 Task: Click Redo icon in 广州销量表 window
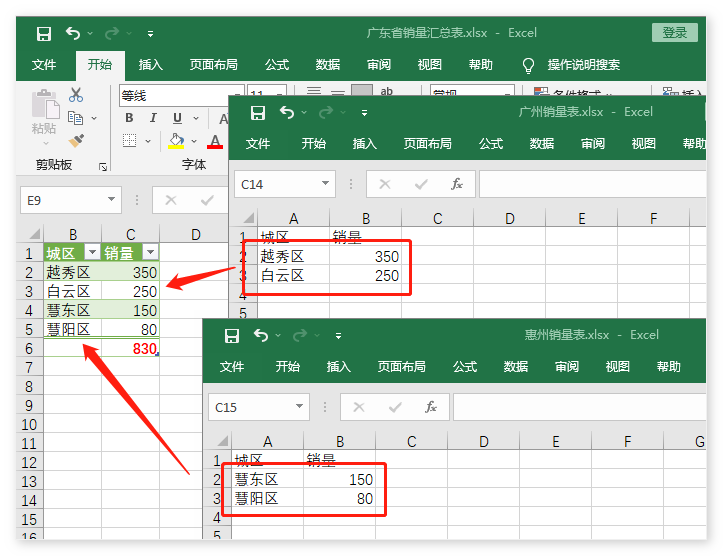tap(326, 112)
